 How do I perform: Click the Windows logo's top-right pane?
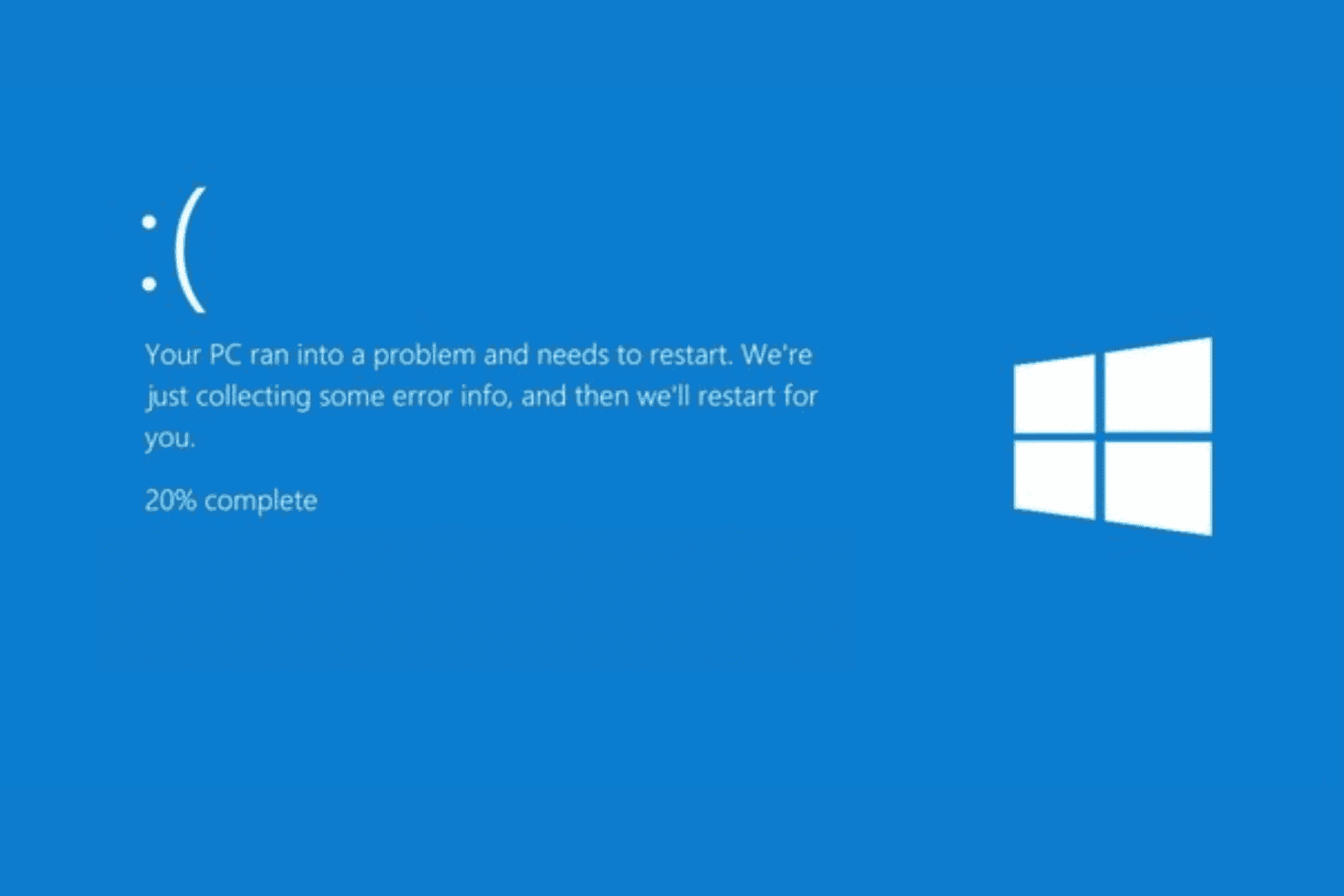pos(1158,385)
